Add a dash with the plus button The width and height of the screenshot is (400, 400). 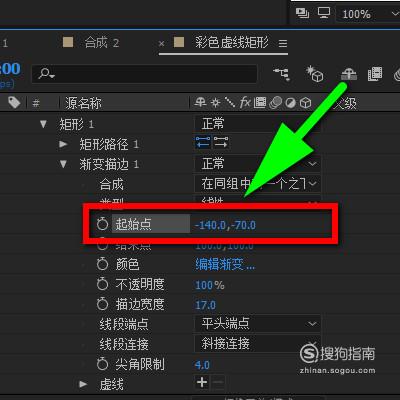[202, 382]
